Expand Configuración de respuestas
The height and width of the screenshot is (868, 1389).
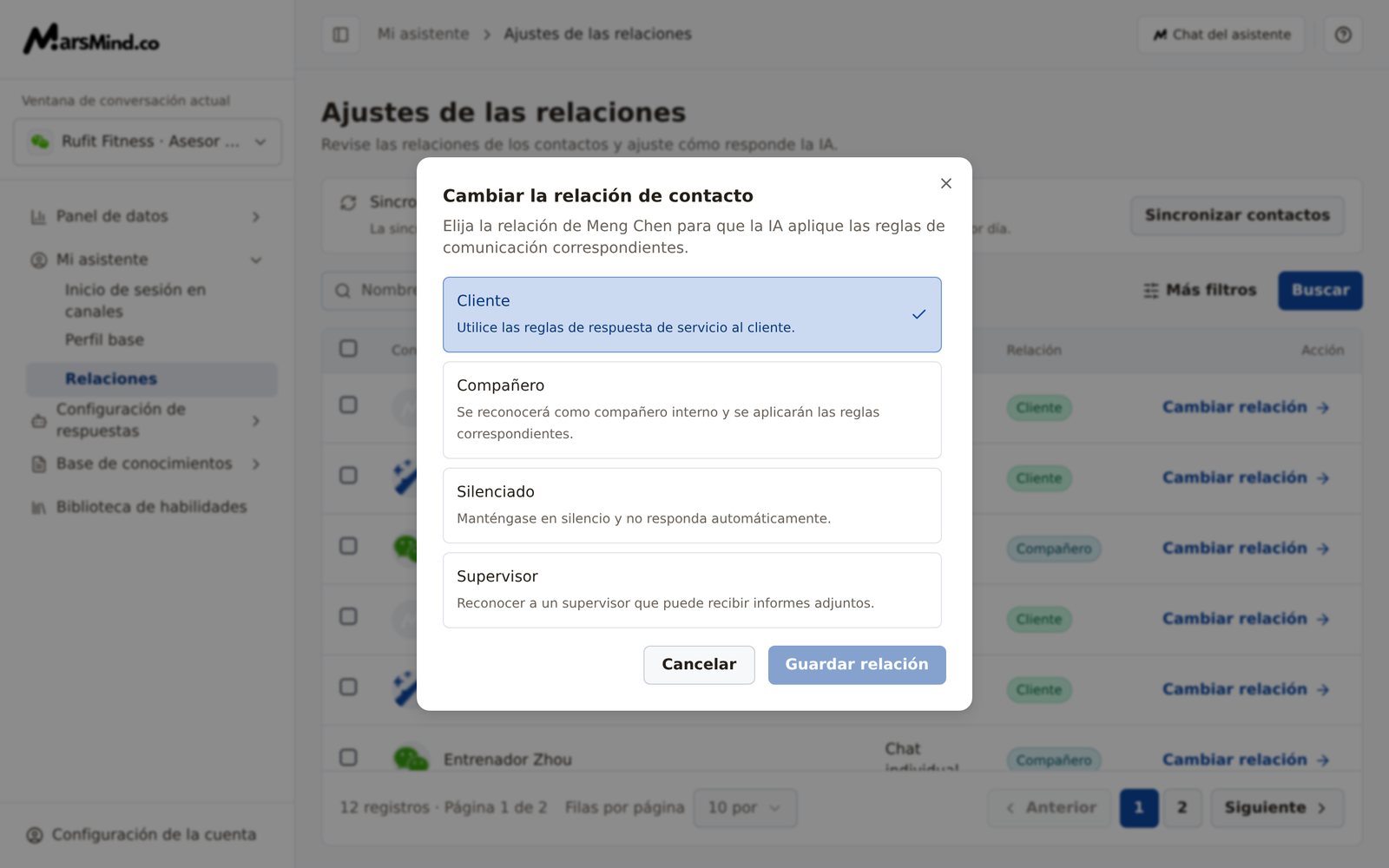(x=146, y=420)
